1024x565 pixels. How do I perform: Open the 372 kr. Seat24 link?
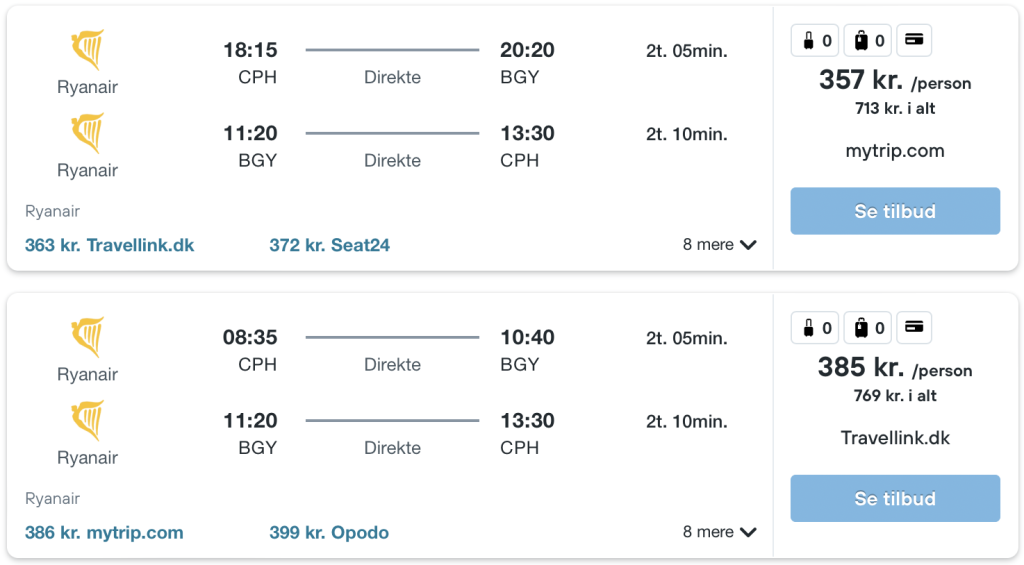pyautogui.click(x=330, y=245)
